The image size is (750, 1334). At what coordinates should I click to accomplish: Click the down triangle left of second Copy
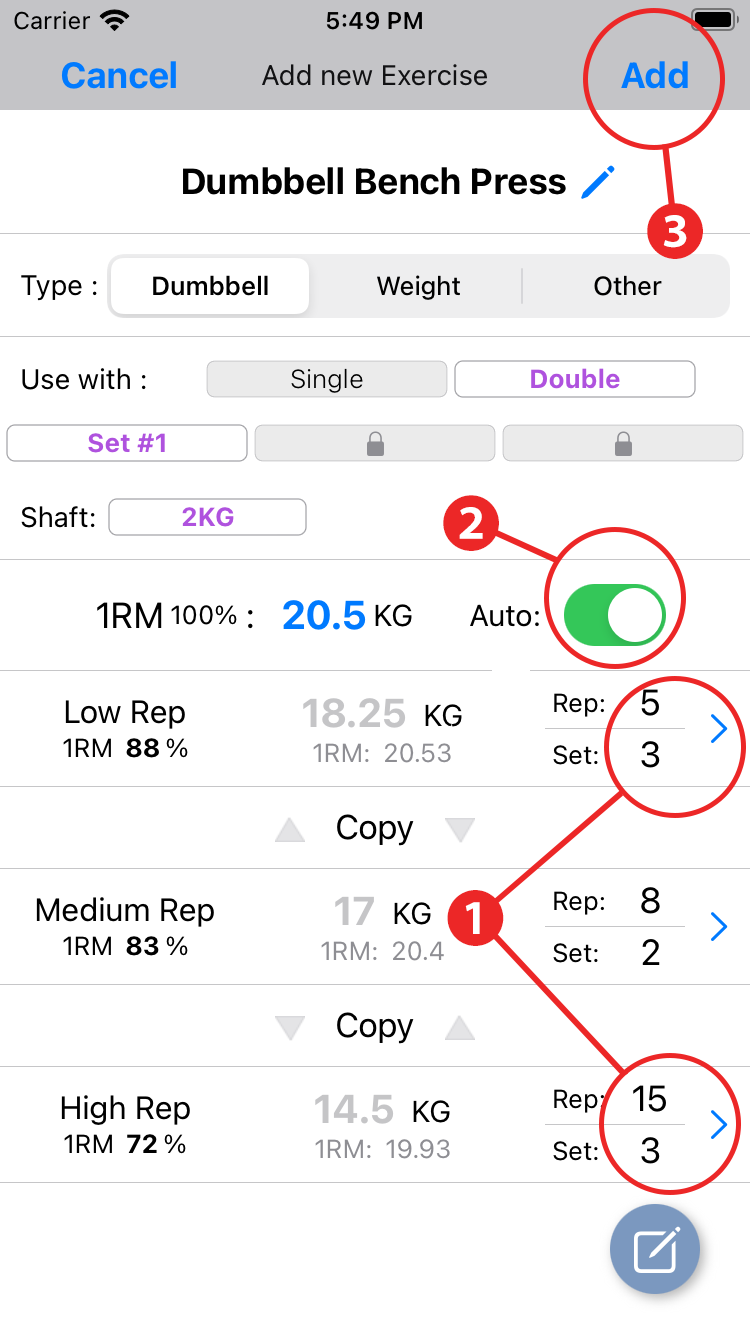290,1027
